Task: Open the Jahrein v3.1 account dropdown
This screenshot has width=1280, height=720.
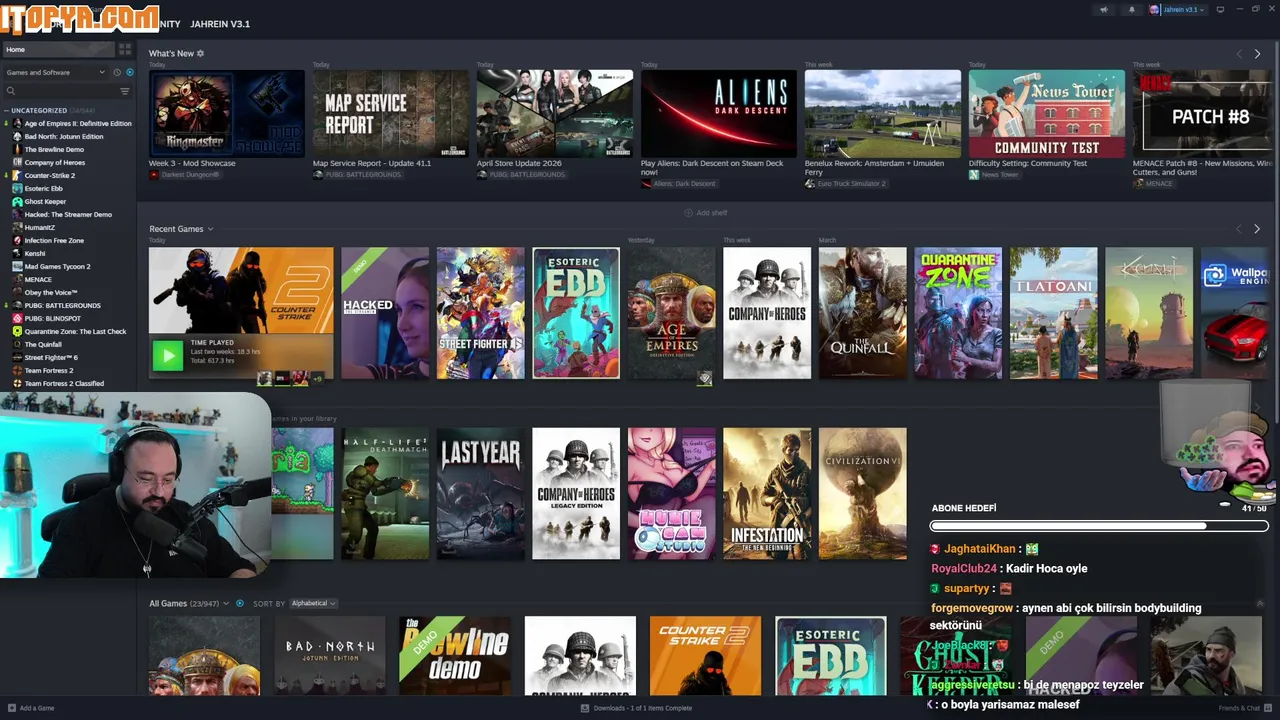Action: [x=1178, y=10]
